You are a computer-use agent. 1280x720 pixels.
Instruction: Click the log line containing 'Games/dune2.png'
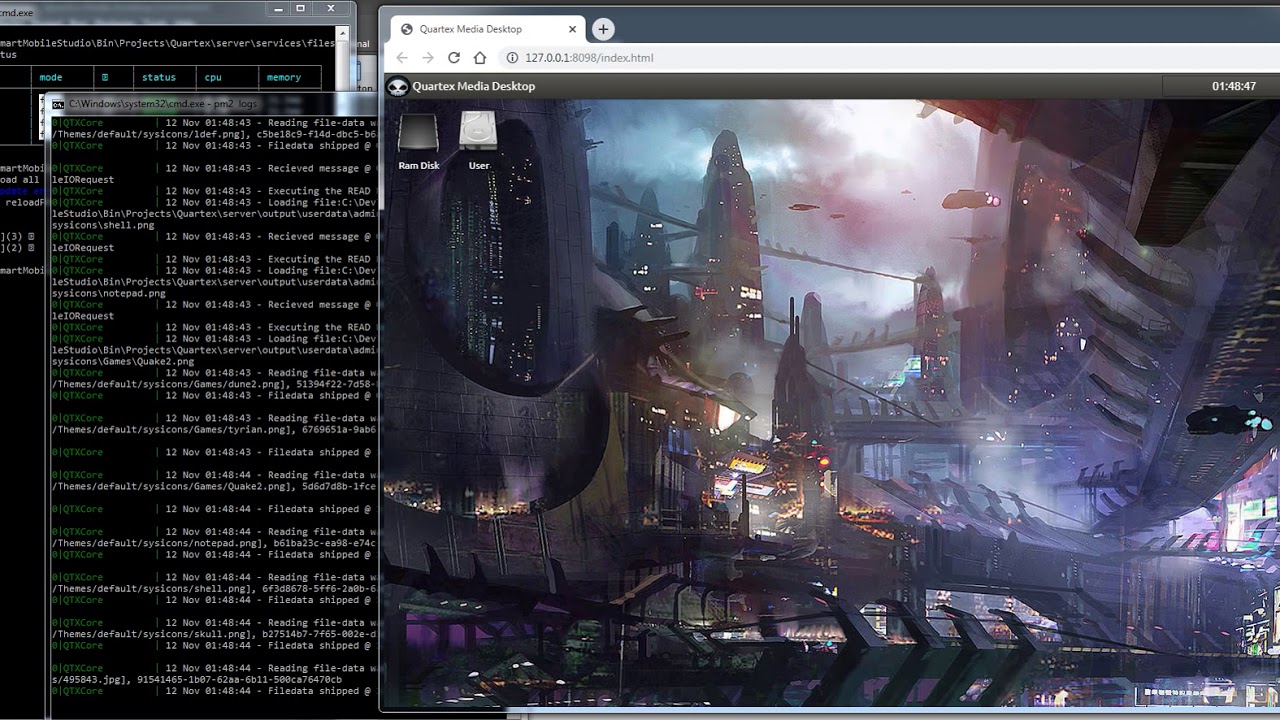click(x=214, y=384)
